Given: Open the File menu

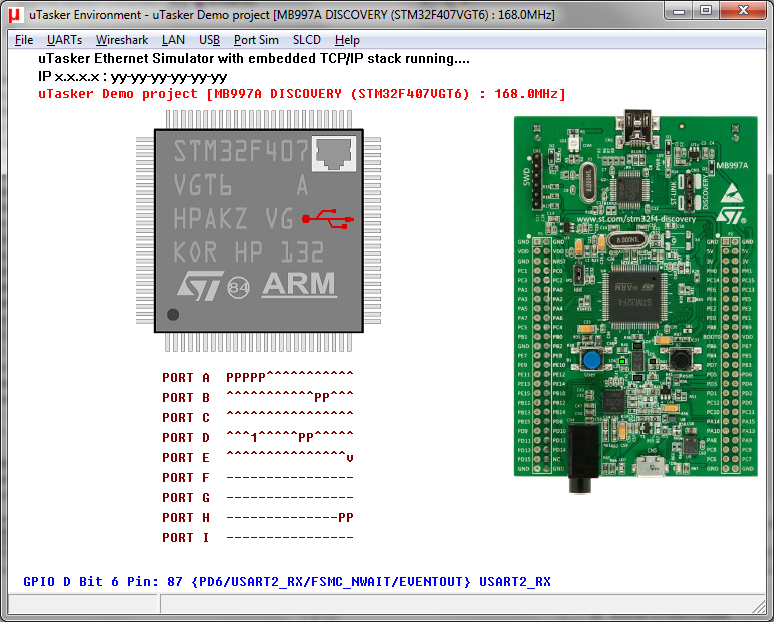Looking at the screenshot, I should (x=24, y=40).
